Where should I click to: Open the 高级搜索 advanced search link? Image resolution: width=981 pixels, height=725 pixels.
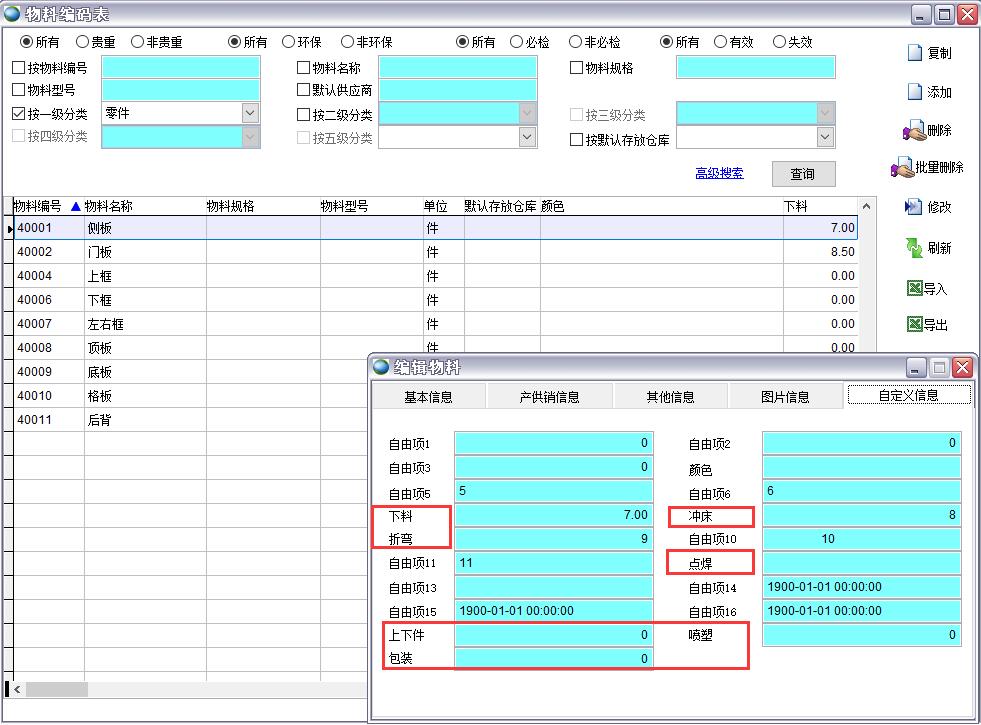tap(719, 174)
